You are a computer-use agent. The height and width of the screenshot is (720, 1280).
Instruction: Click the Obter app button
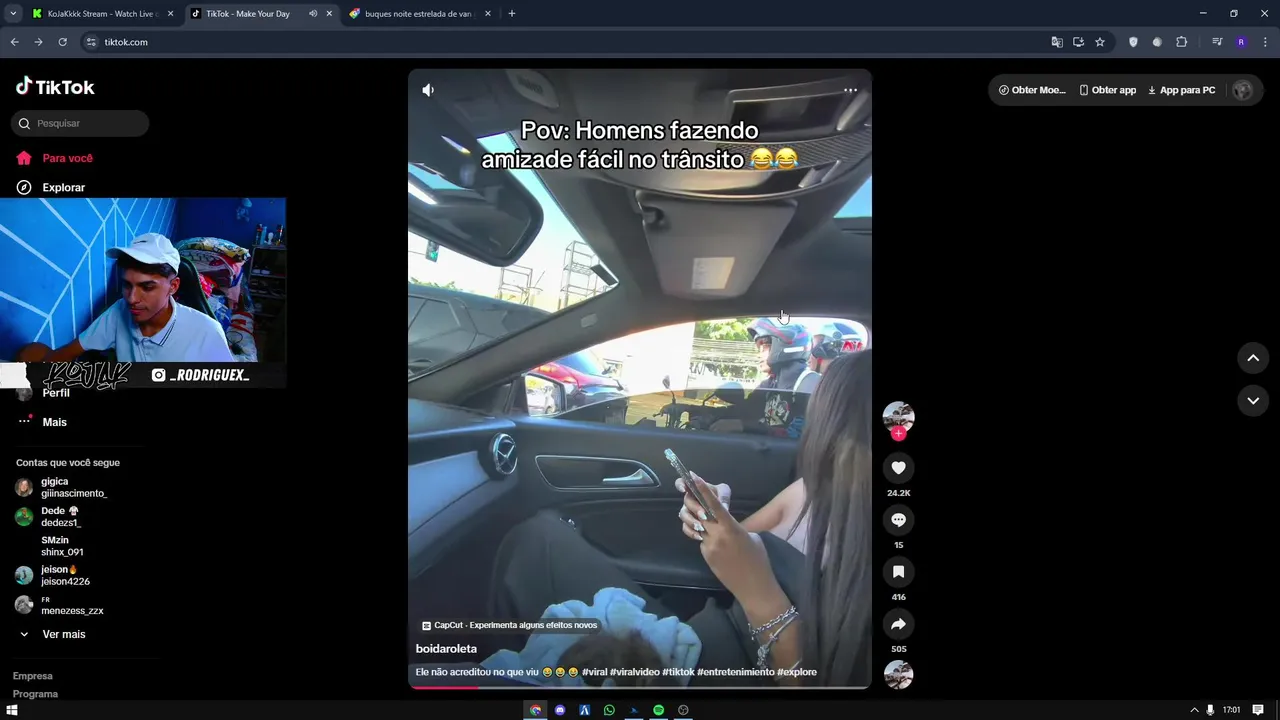tap(1108, 90)
